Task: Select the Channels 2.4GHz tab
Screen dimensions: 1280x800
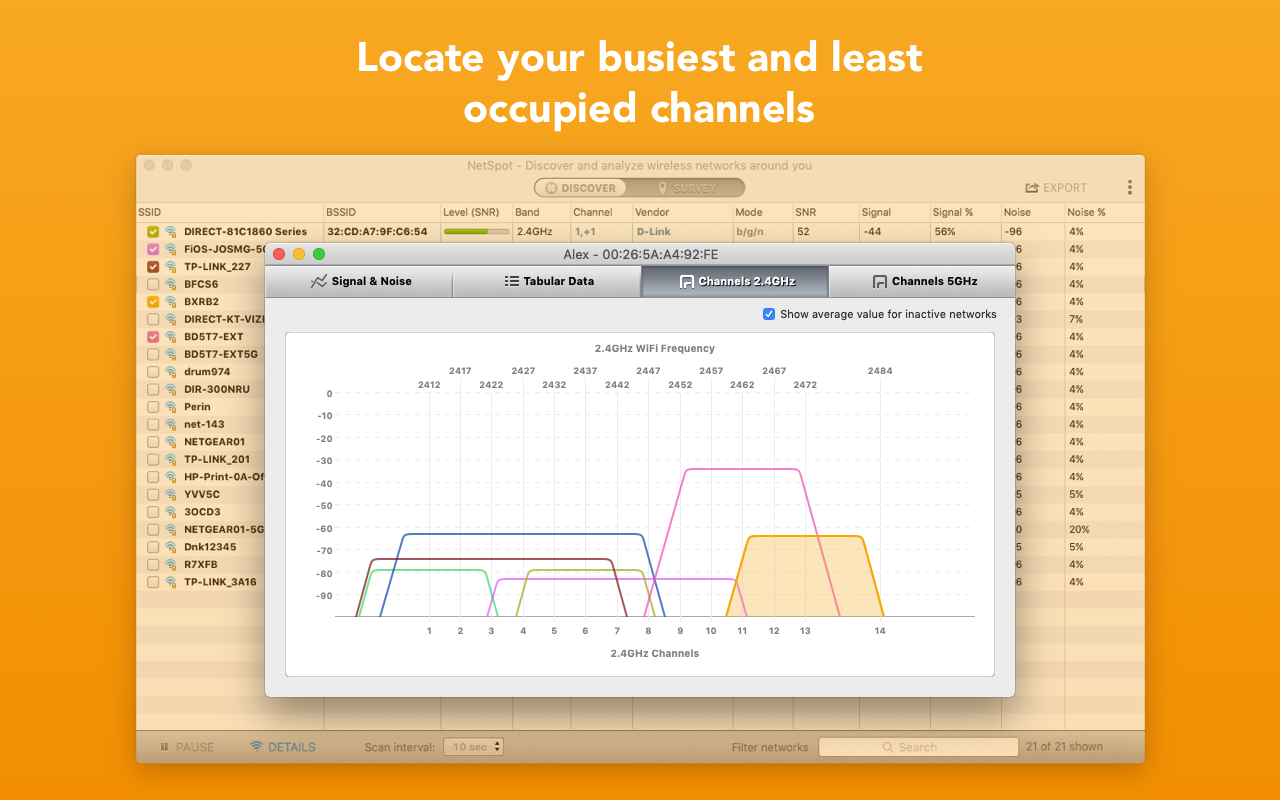Action: (735, 282)
